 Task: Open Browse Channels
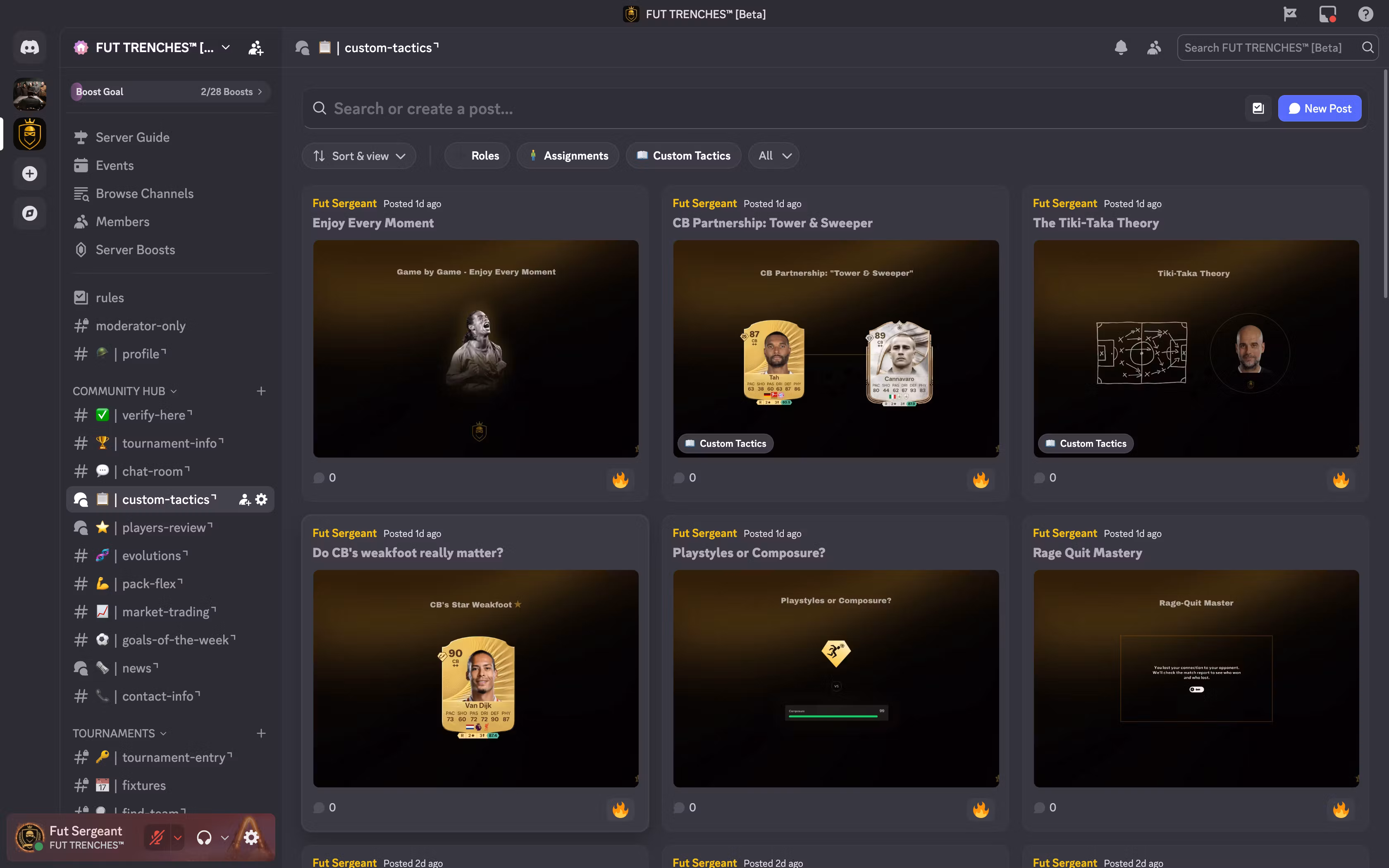[170, 193]
